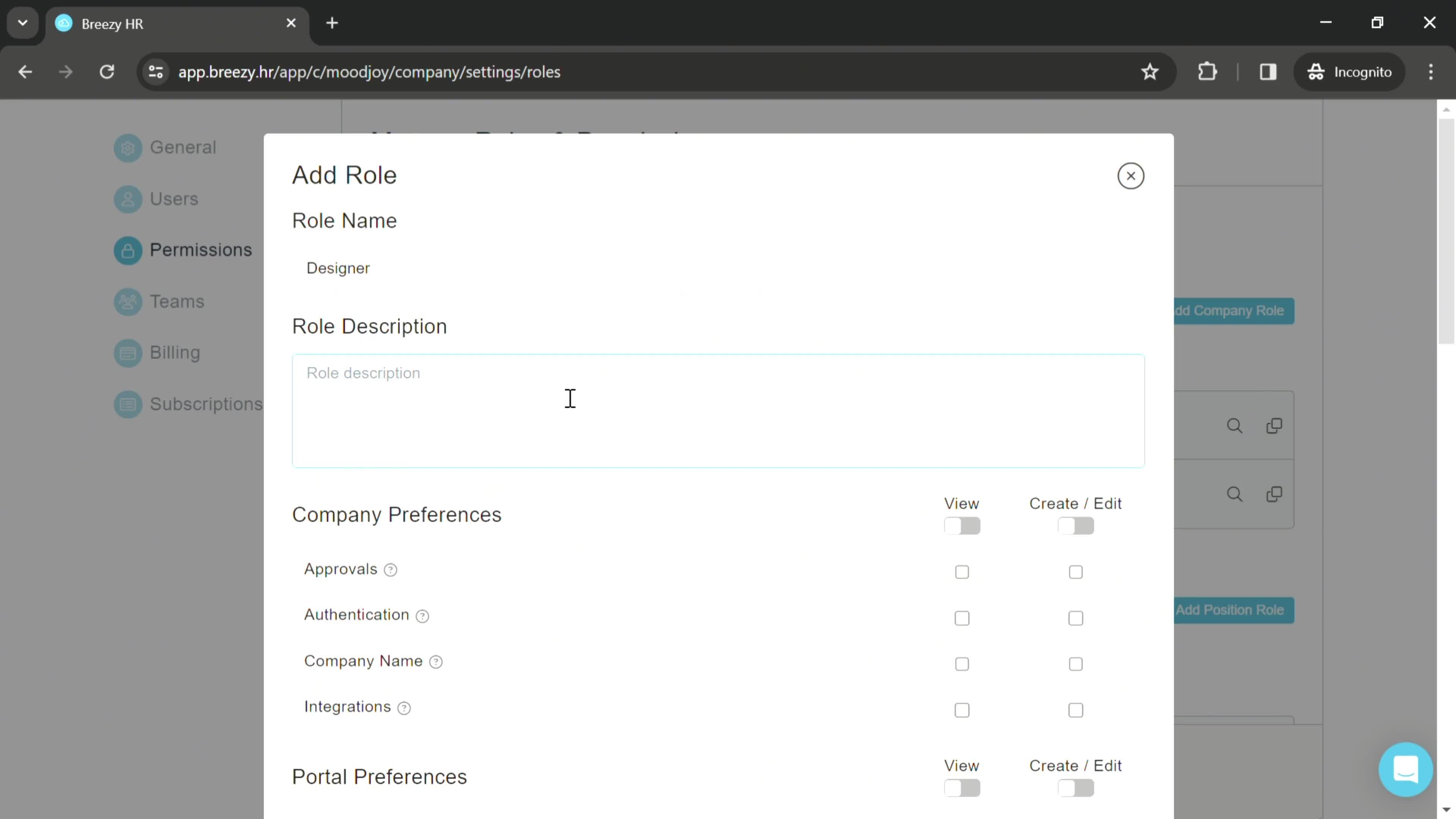
Task: Click the Subscriptions sidebar icon
Action: (128, 404)
